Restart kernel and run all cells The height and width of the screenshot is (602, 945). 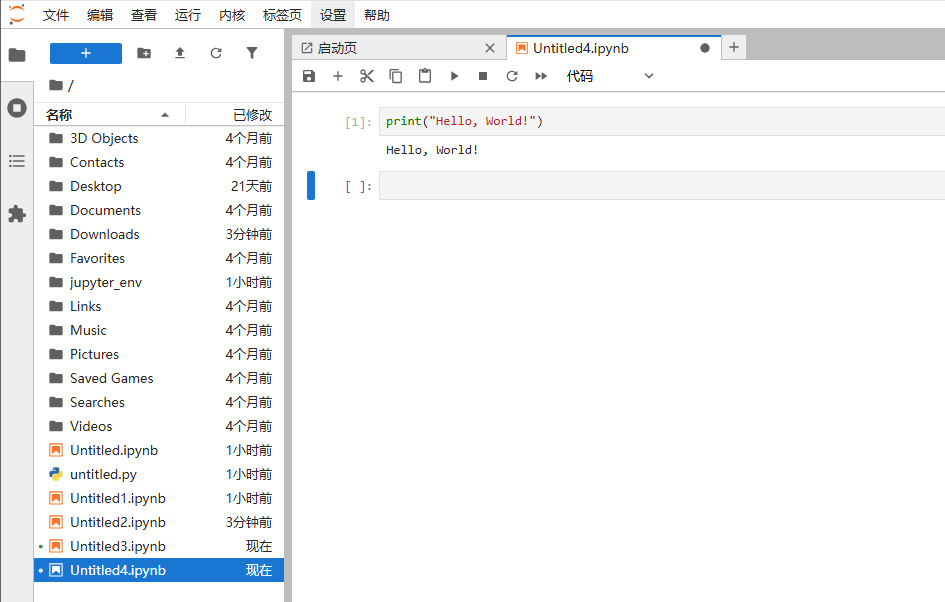click(541, 76)
